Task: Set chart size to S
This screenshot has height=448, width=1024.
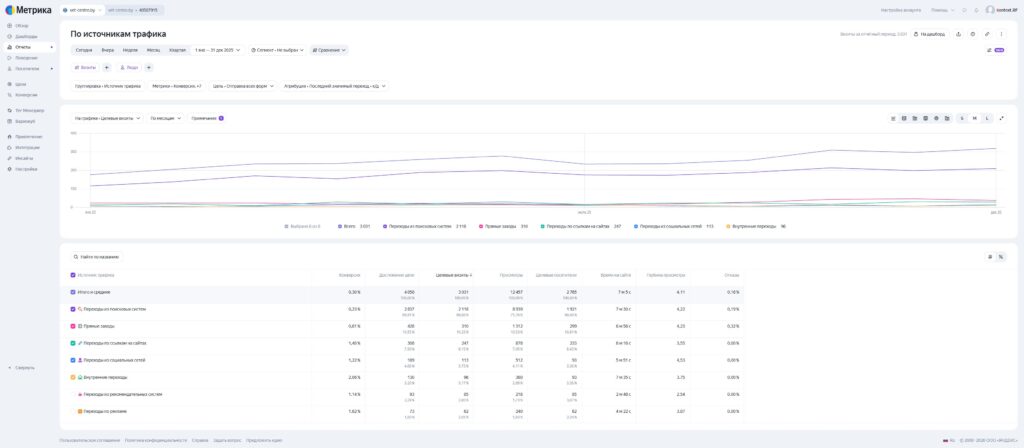Action: (x=961, y=118)
